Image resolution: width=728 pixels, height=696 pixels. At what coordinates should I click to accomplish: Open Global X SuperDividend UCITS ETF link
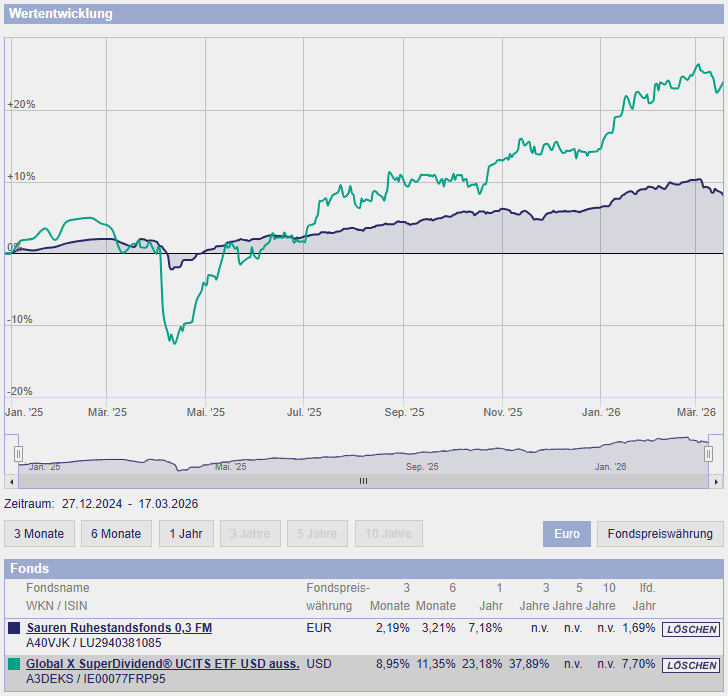point(163,664)
